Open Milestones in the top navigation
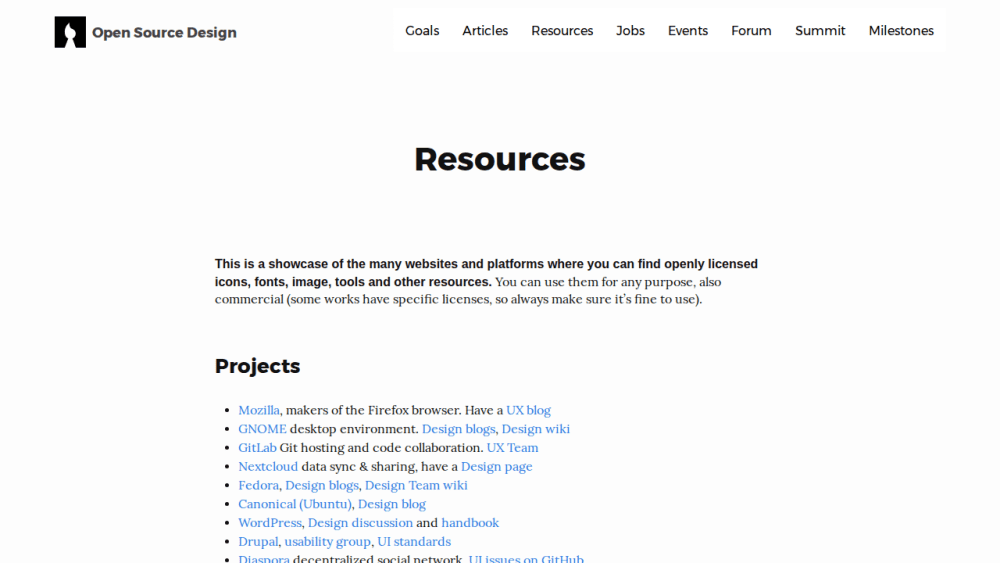This screenshot has height=563, width=1000. pyautogui.click(x=901, y=31)
